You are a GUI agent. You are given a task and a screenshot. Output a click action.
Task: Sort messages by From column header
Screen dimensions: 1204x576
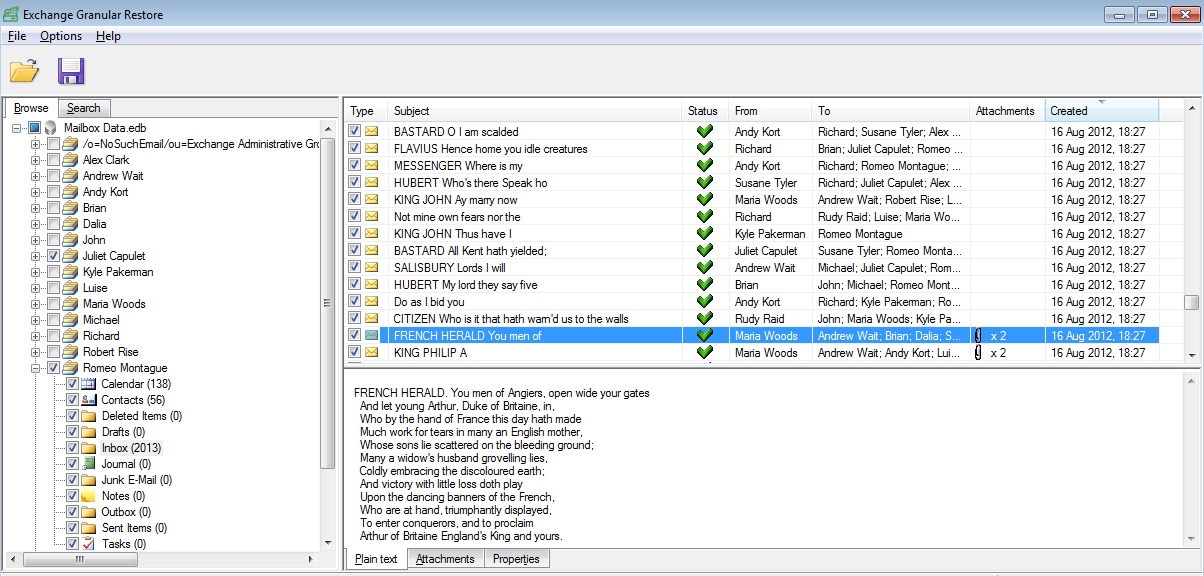pos(770,111)
